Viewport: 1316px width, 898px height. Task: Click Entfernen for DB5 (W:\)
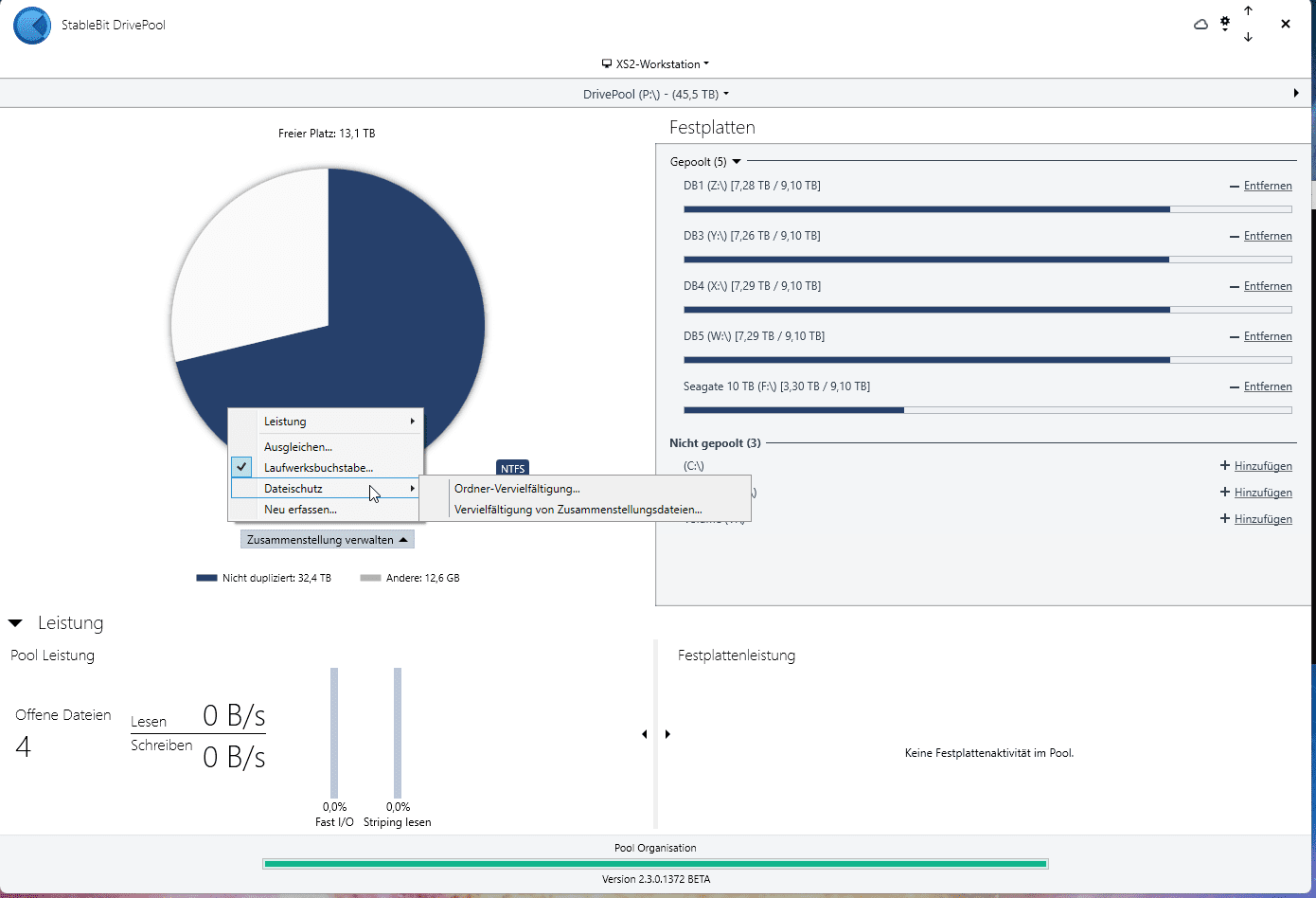point(1268,336)
